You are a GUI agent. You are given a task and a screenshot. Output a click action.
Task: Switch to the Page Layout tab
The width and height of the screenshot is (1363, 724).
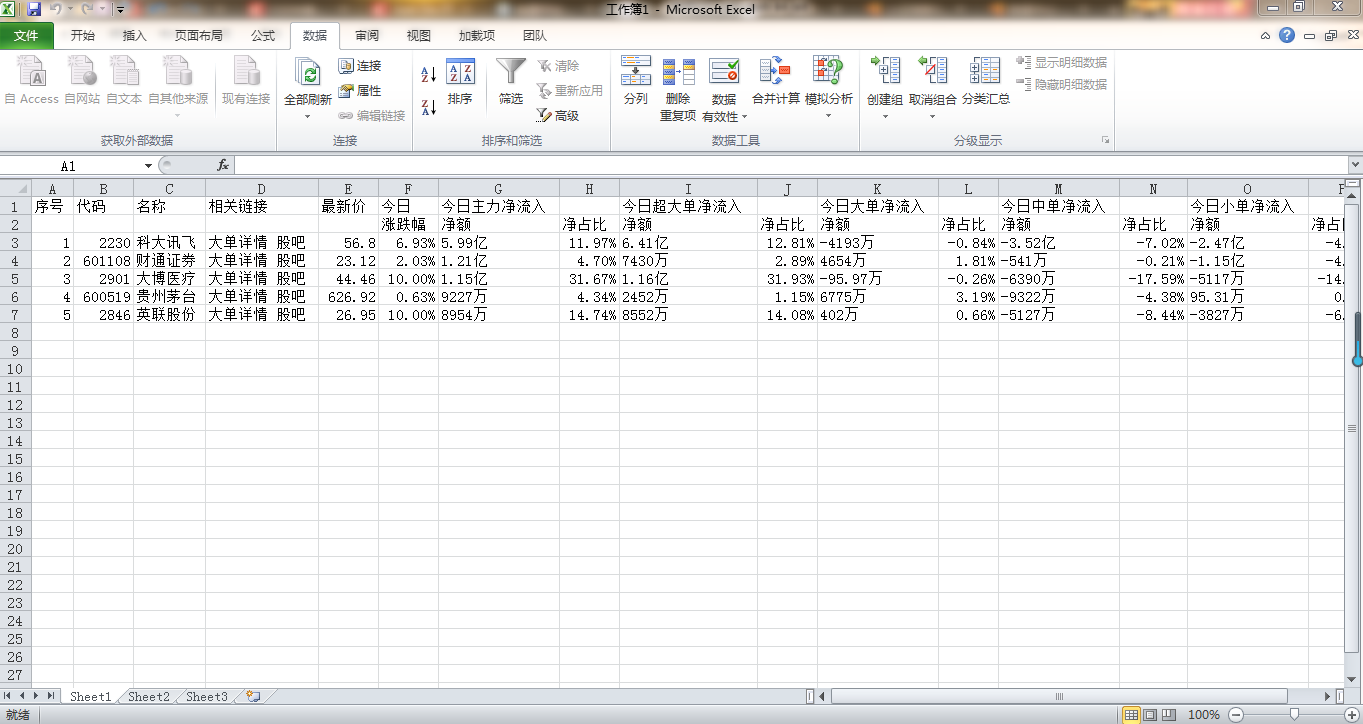click(199, 35)
